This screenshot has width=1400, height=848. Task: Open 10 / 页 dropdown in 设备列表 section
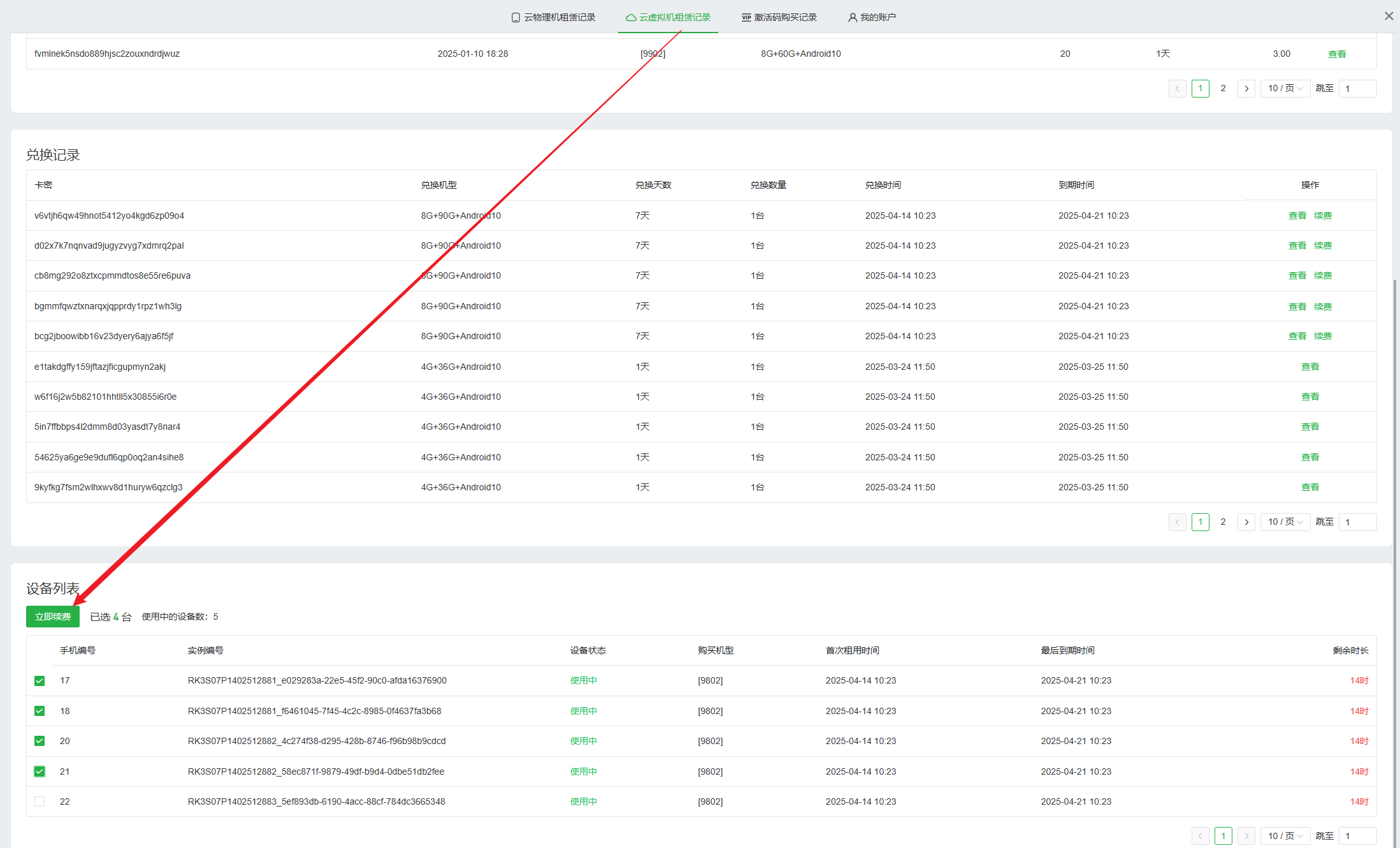(1285, 836)
